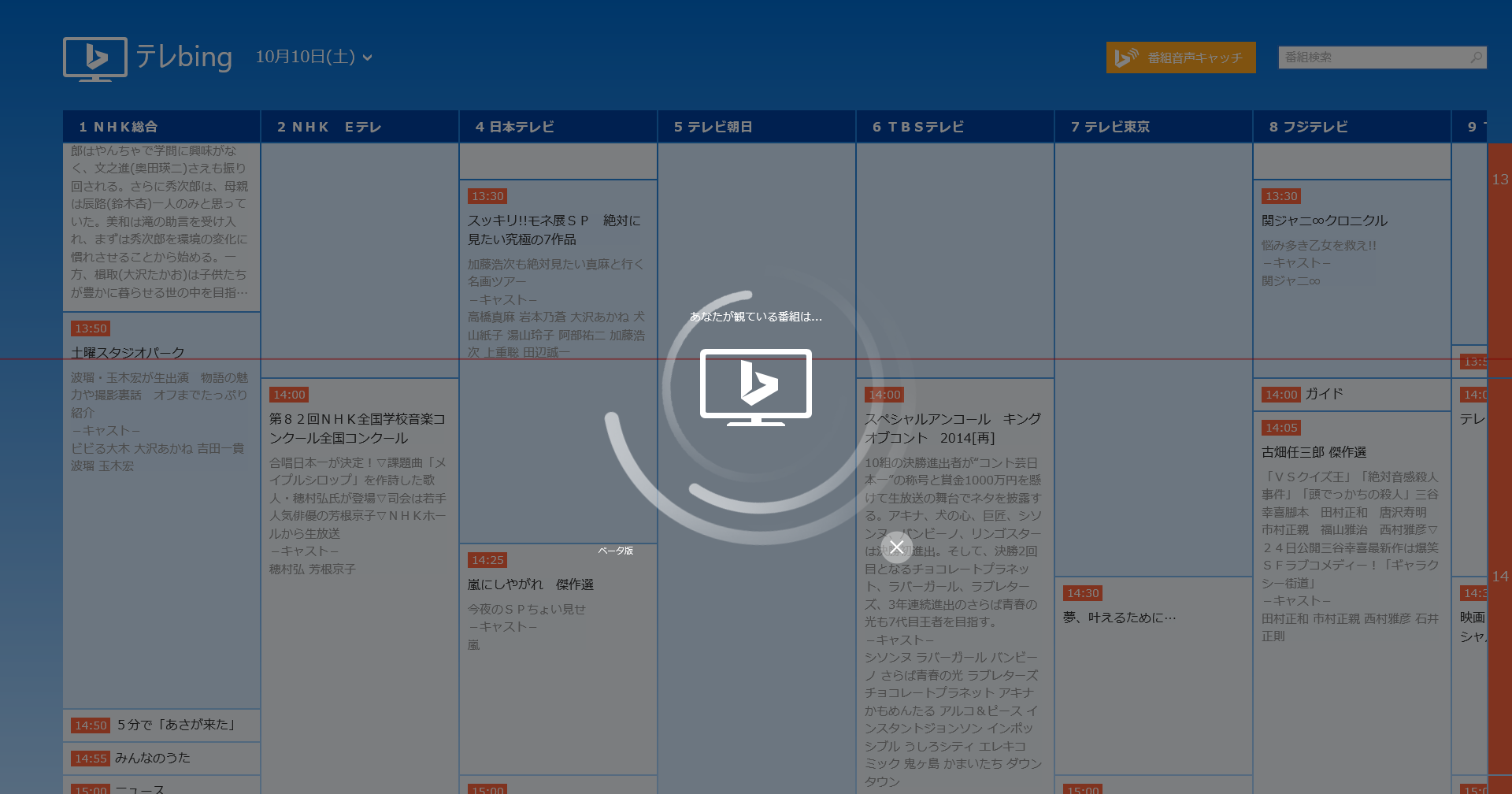
Task: Select the 6 TBSテレビ channel header
Action: pyautogui.click(x=955, y=127)
